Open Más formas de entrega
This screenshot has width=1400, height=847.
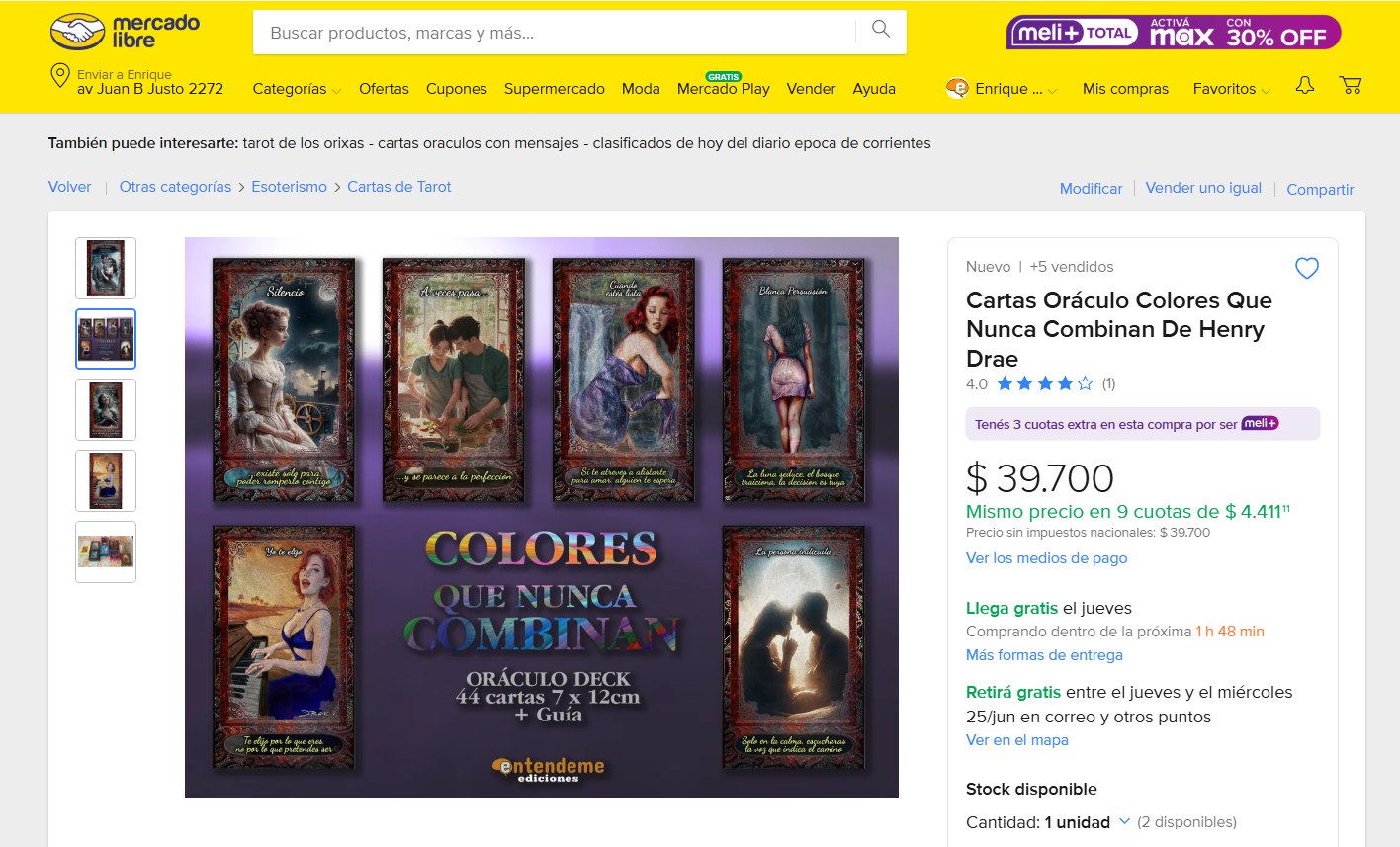(x=1044, y=655)
